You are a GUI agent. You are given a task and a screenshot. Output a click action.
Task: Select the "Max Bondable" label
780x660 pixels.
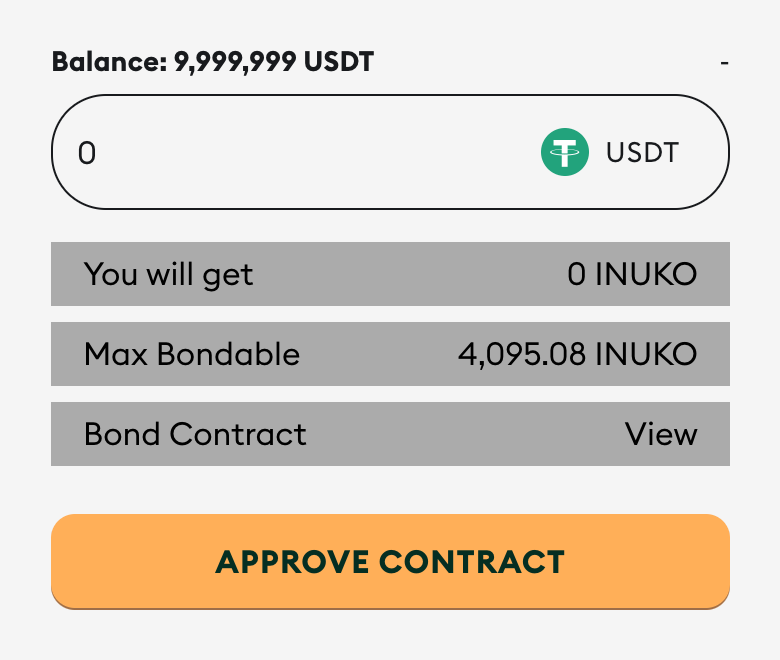(x=192, y=354)
